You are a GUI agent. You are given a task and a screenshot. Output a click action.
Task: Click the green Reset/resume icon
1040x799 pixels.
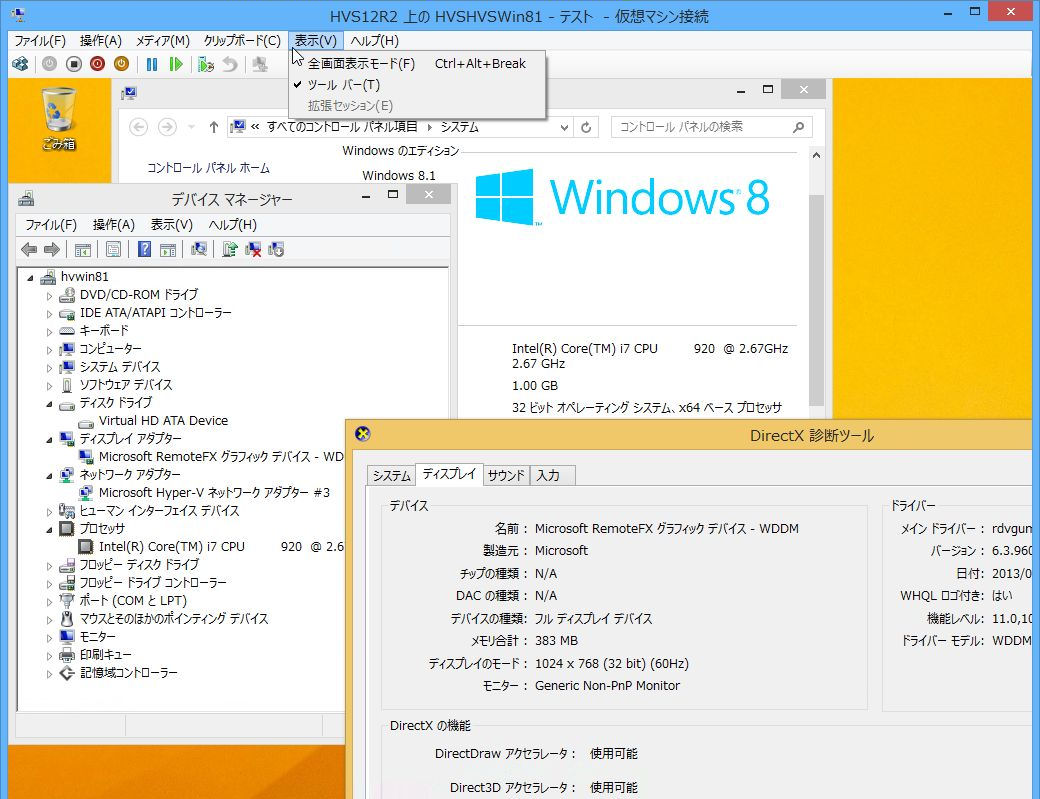coord(176,64)
